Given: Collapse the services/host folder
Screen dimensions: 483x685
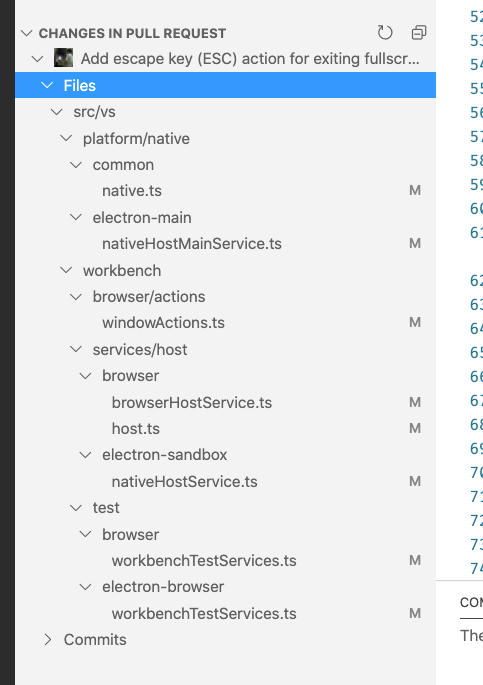Looking at the screenshot, I should (x=76, y=349).
